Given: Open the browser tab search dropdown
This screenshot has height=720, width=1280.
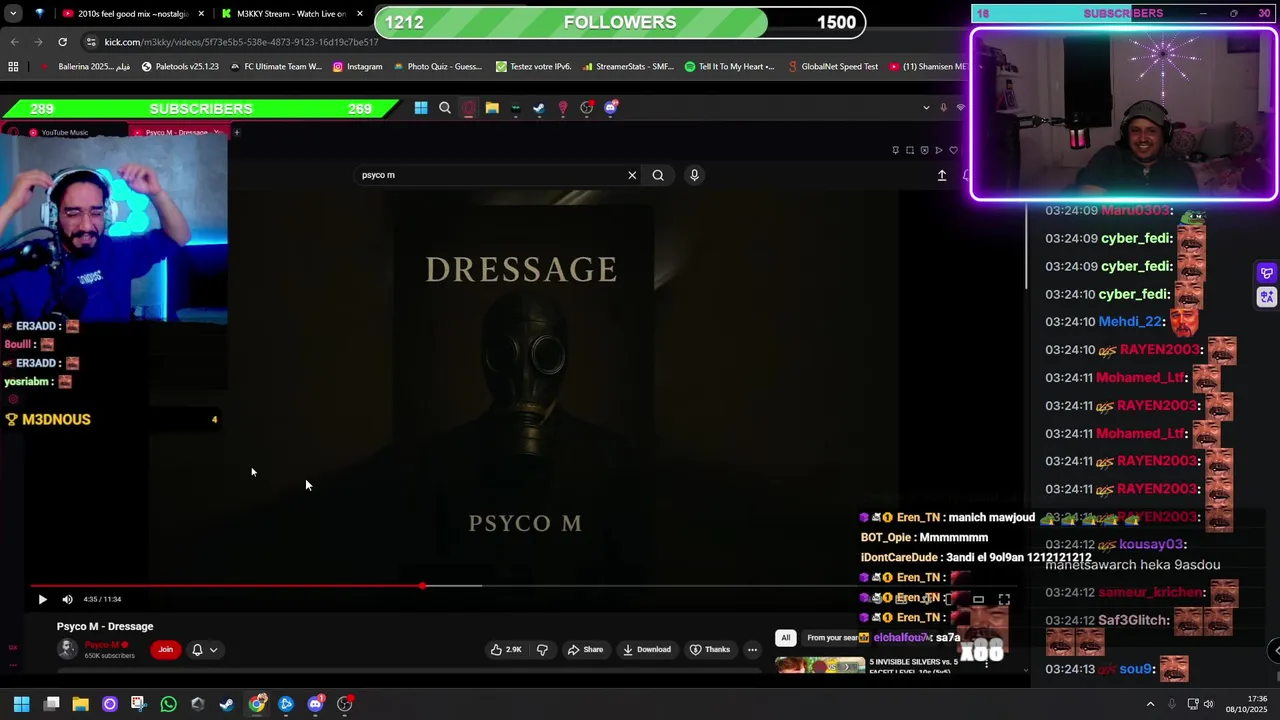Looking at the screenshot, I should (13, 14).
